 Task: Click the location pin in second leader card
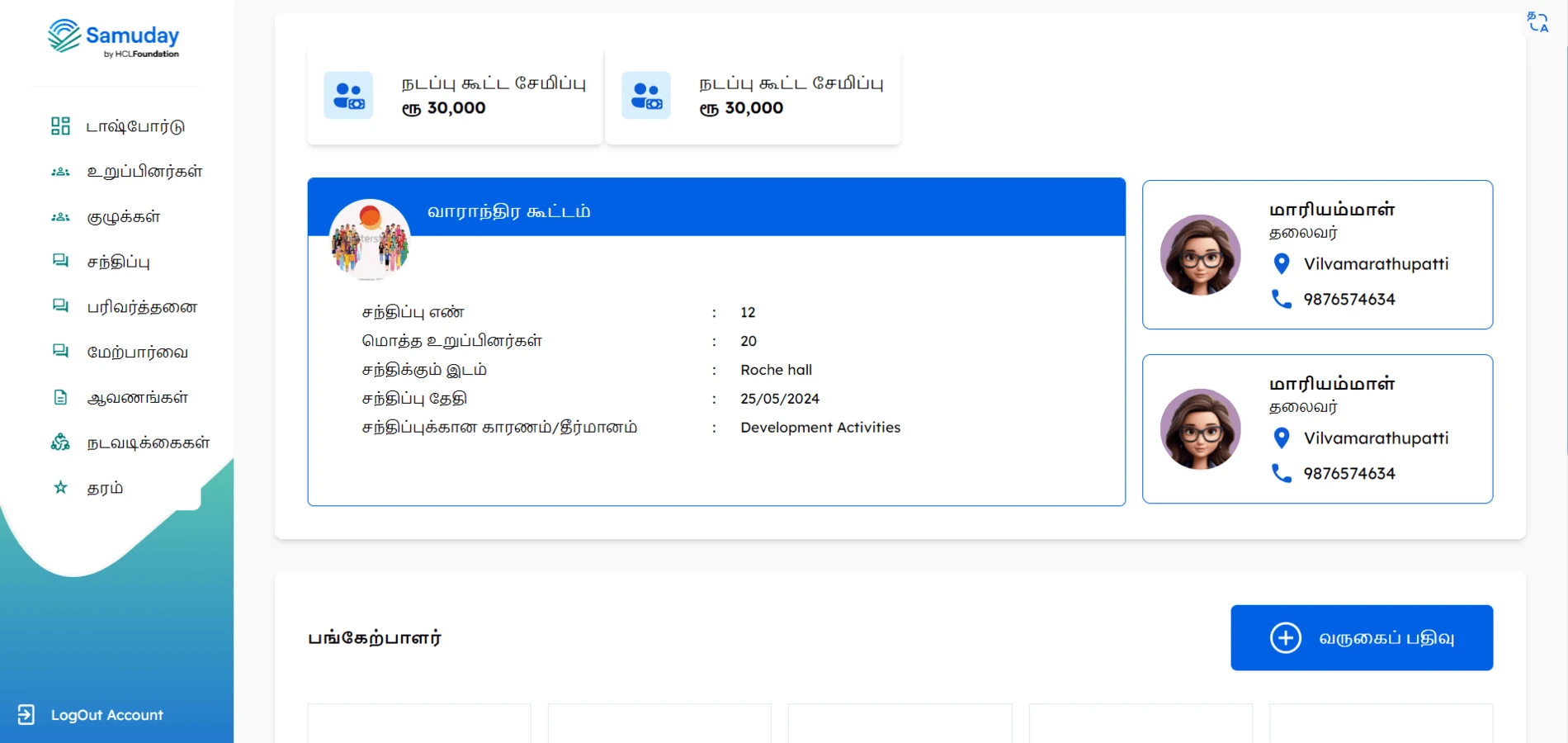click(1281, 438)
